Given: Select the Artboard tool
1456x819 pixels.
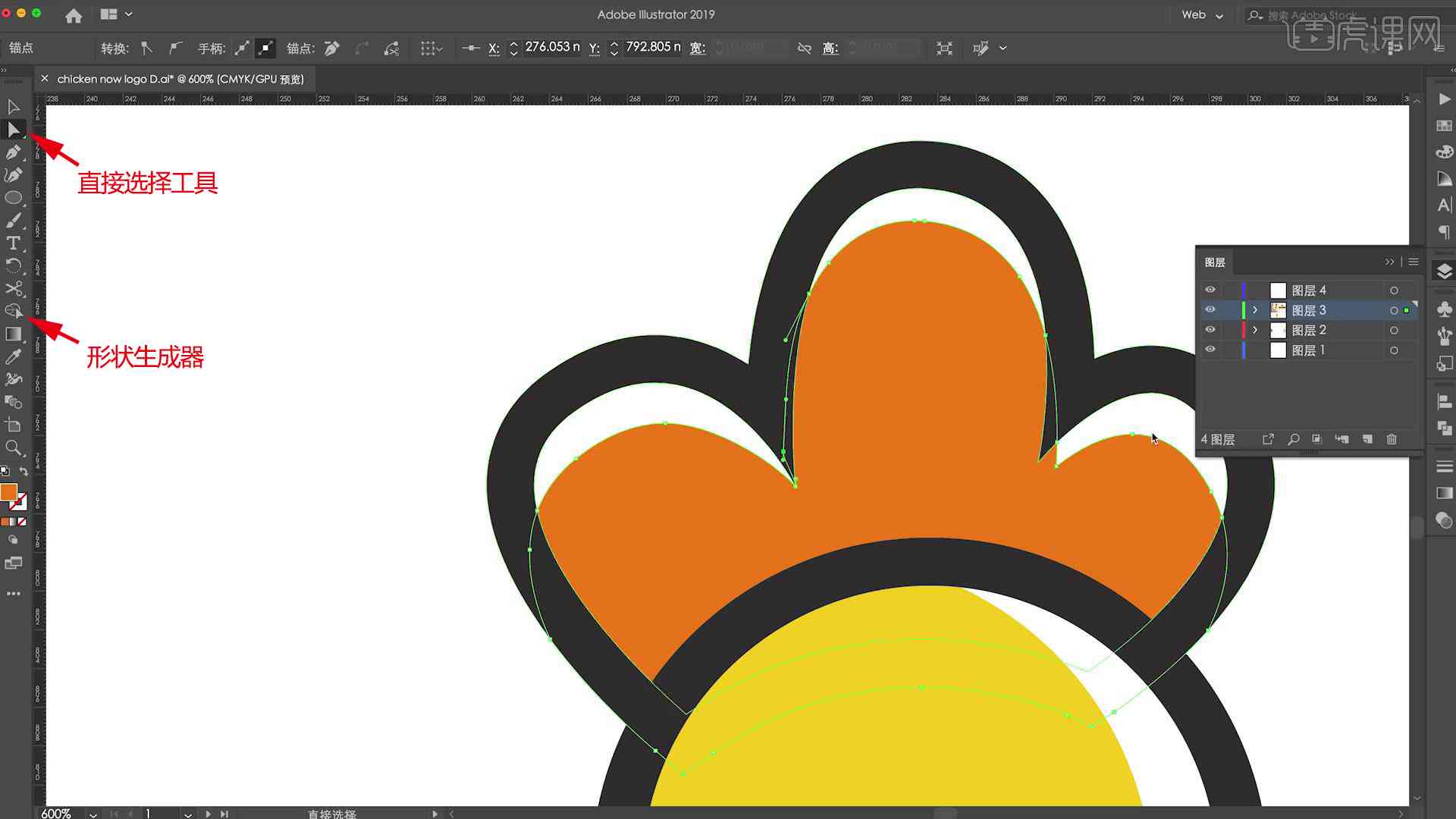Looking at the screenshot, I should tap(14, 425).
